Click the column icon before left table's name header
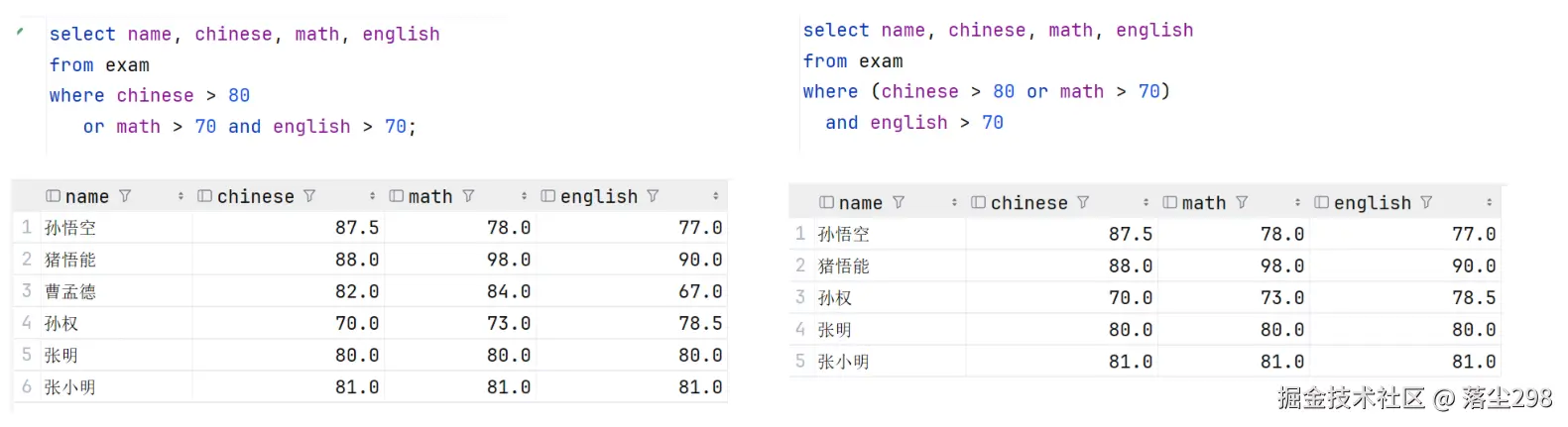The height and width of the screenshot is (427, 1568). pos(54,196)
